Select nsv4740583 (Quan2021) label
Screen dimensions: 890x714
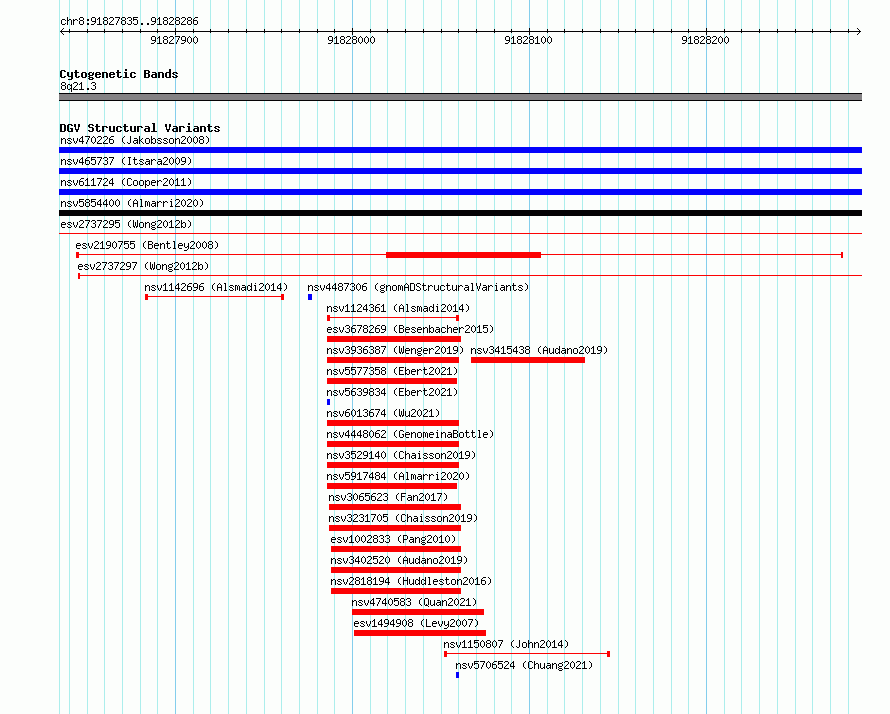414,602
